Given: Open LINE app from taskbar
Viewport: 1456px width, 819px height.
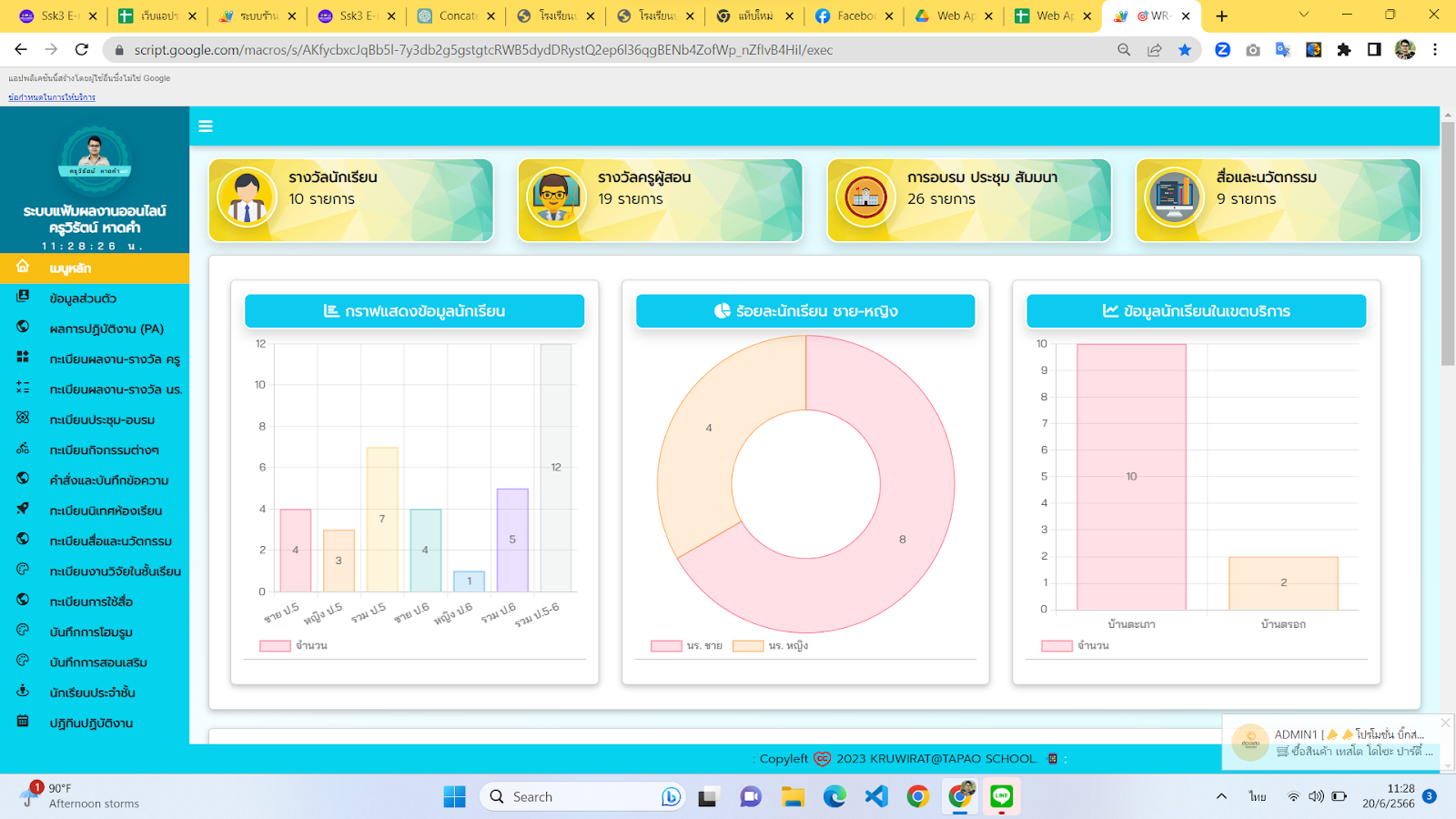Looking at the screenshot, I should pyautogui.click(x=1001, y=797).
